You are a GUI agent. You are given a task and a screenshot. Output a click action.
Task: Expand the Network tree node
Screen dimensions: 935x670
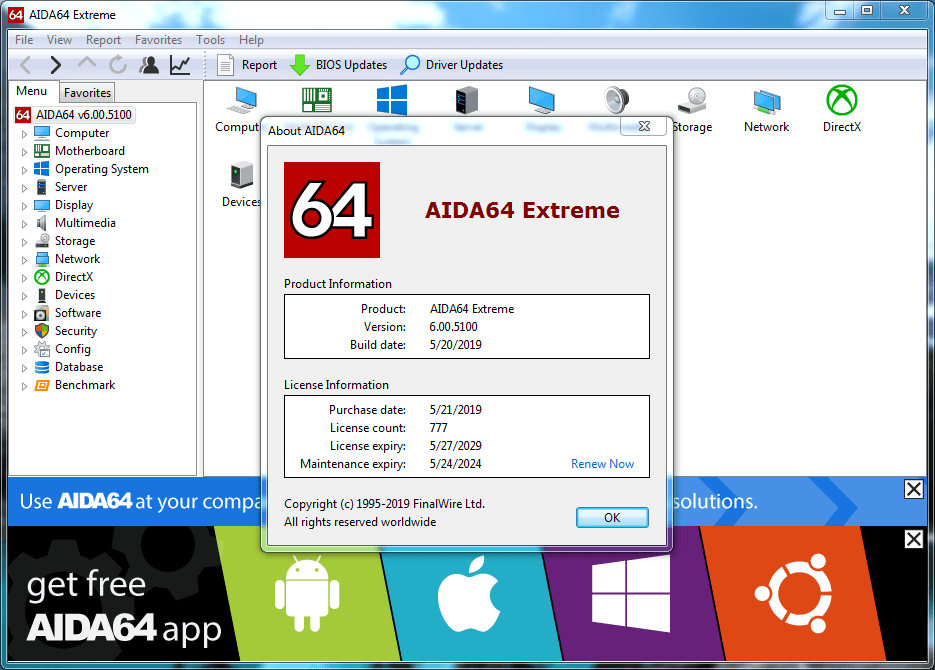click(24, 260)
